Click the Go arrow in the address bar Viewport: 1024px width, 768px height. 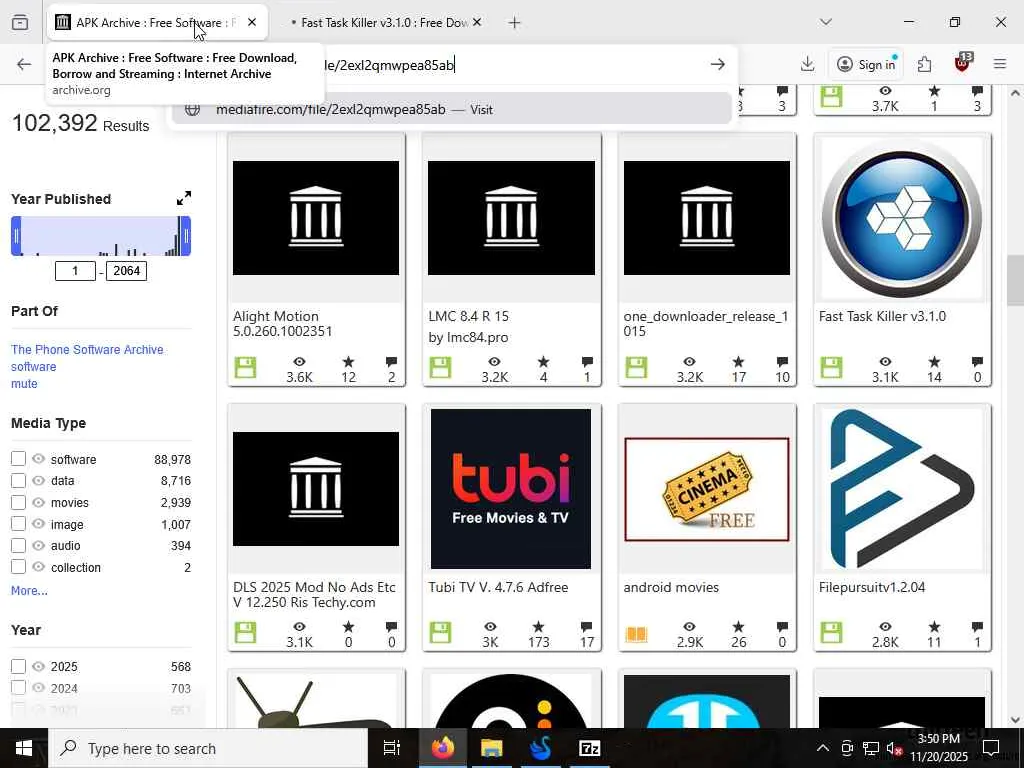(x=718, y=64)
